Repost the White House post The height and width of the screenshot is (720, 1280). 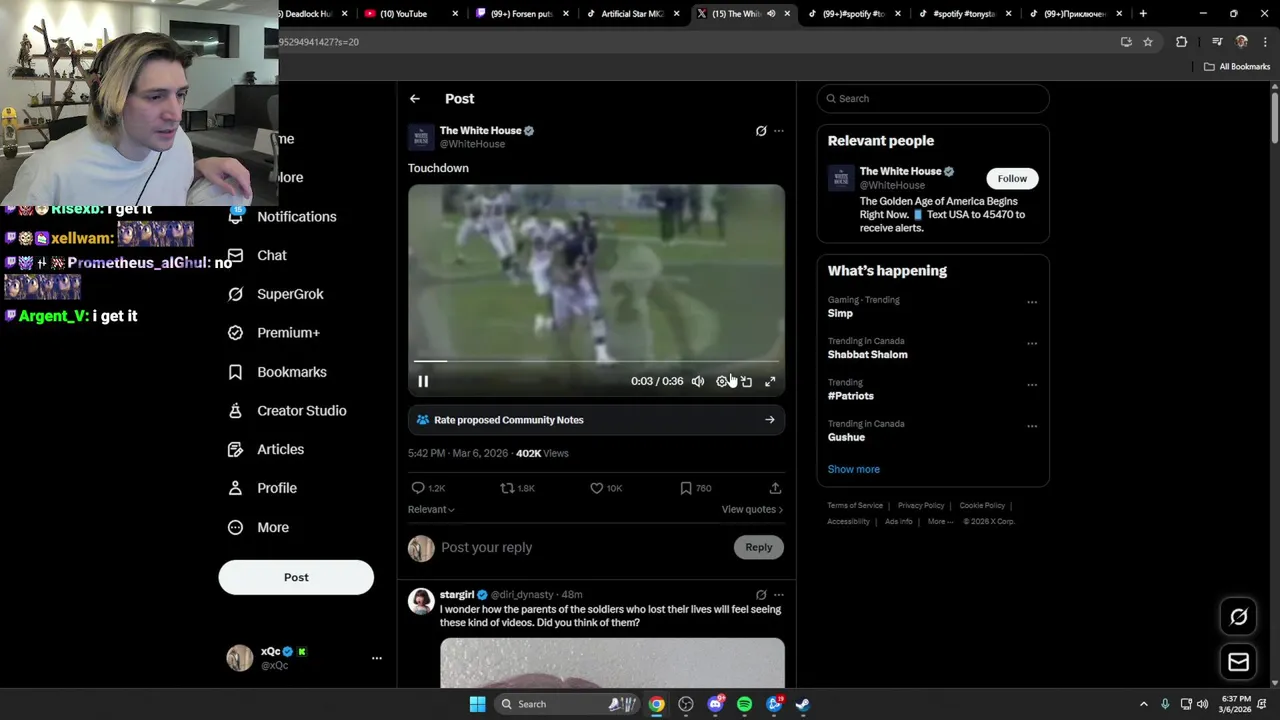click(x=507, y=488)
